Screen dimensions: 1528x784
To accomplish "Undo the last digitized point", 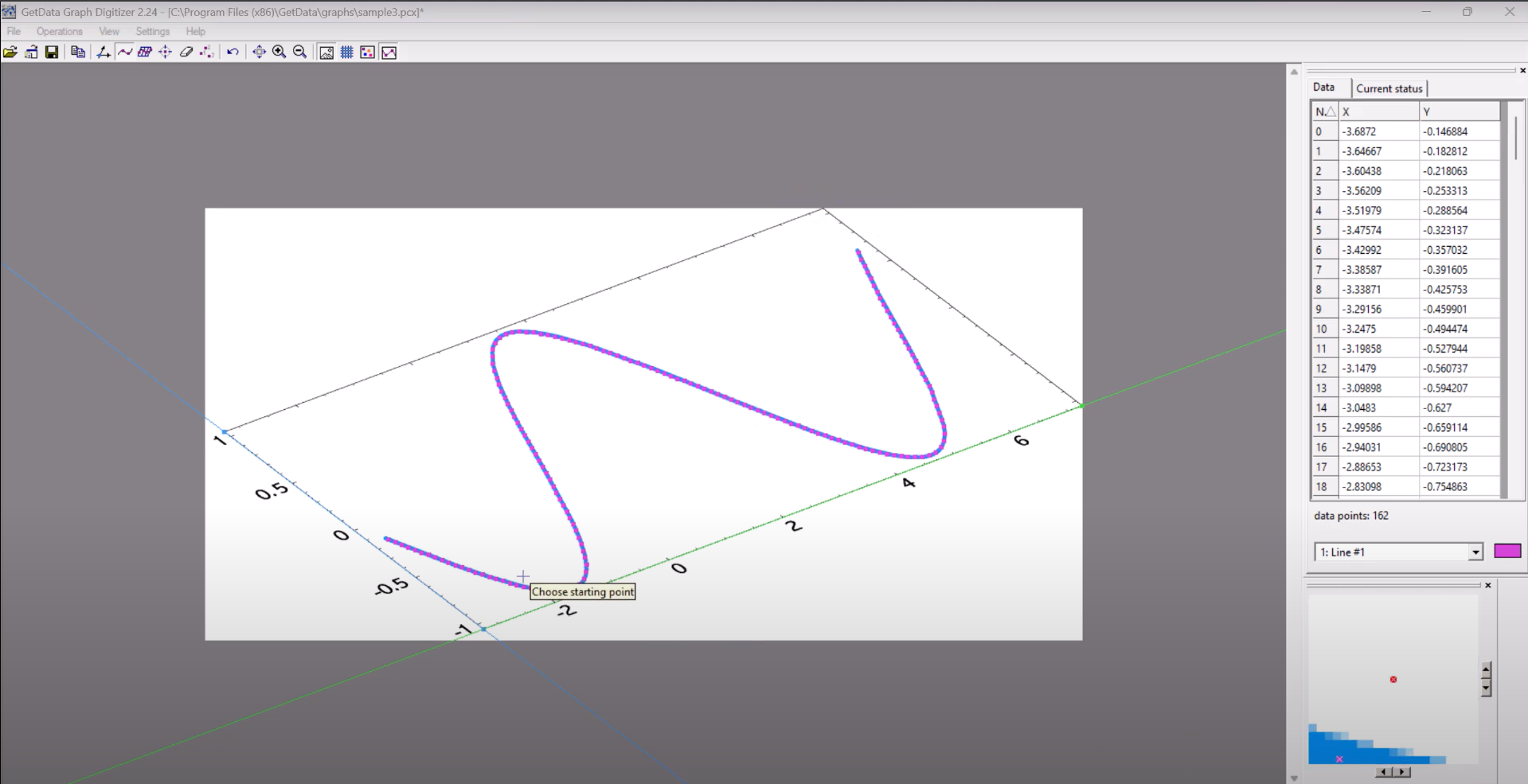I will point(233,52).
